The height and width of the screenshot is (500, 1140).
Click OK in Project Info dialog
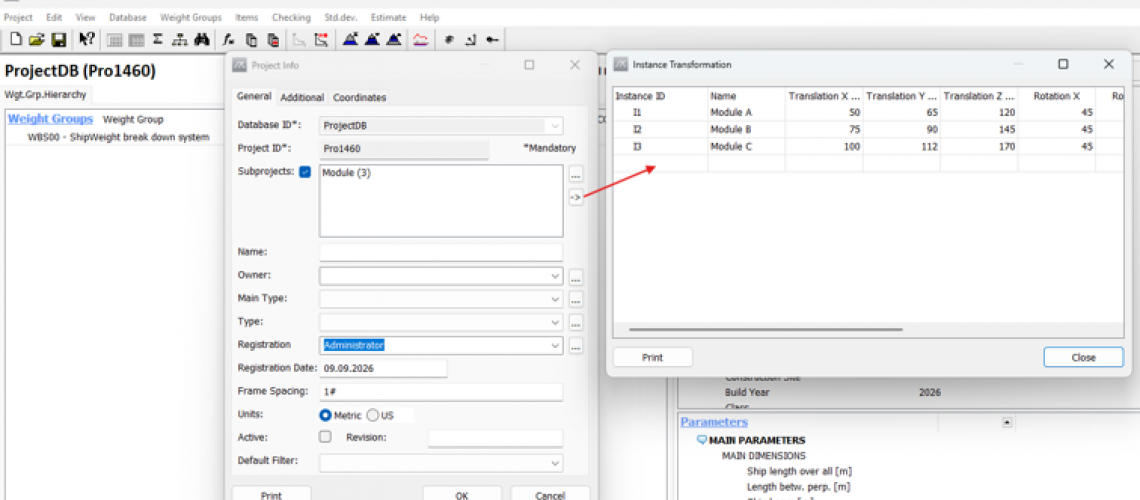462,494
